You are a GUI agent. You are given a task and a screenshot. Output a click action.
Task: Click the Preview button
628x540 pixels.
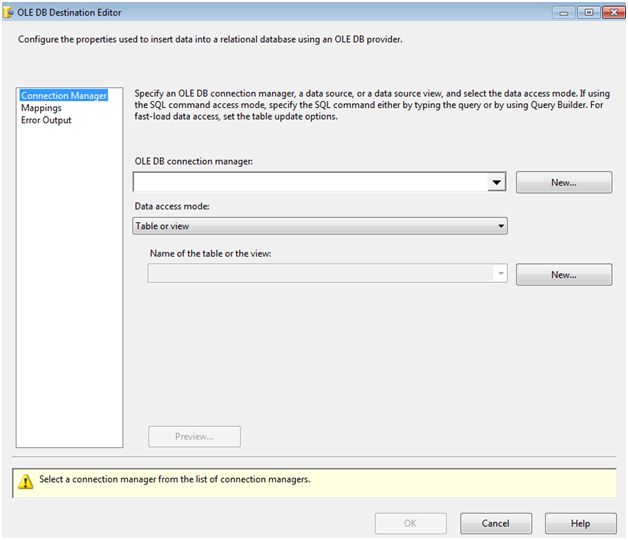click(194, 437)
